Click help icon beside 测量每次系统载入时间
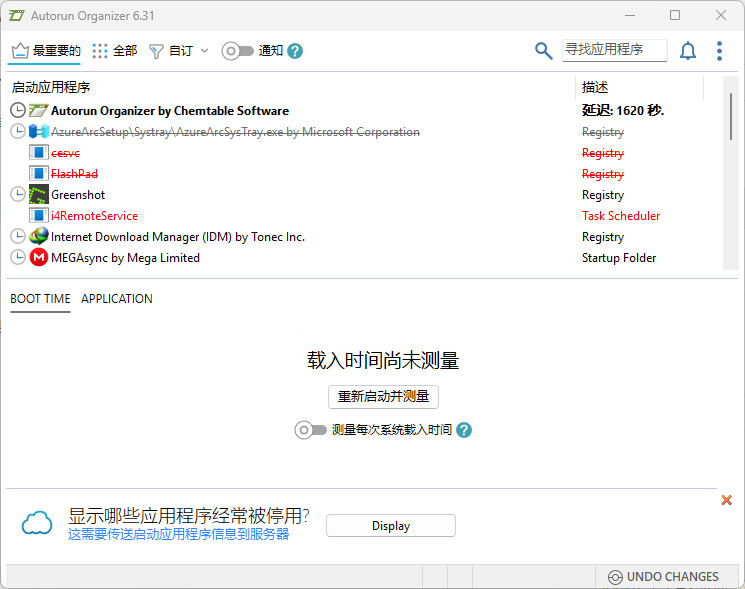Image resolution: width=745 pixels, height=589 pixels. [x=464, y=430]
